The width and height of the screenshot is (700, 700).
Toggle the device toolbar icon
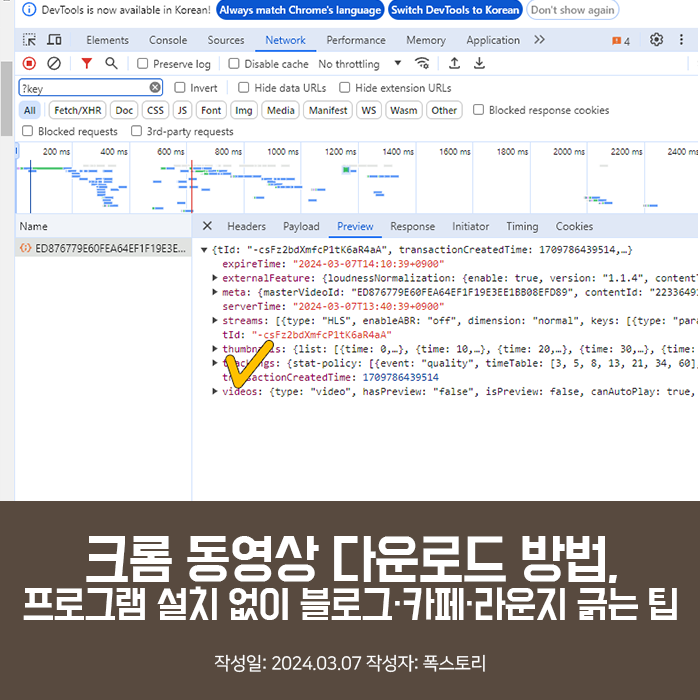(54, 40)
